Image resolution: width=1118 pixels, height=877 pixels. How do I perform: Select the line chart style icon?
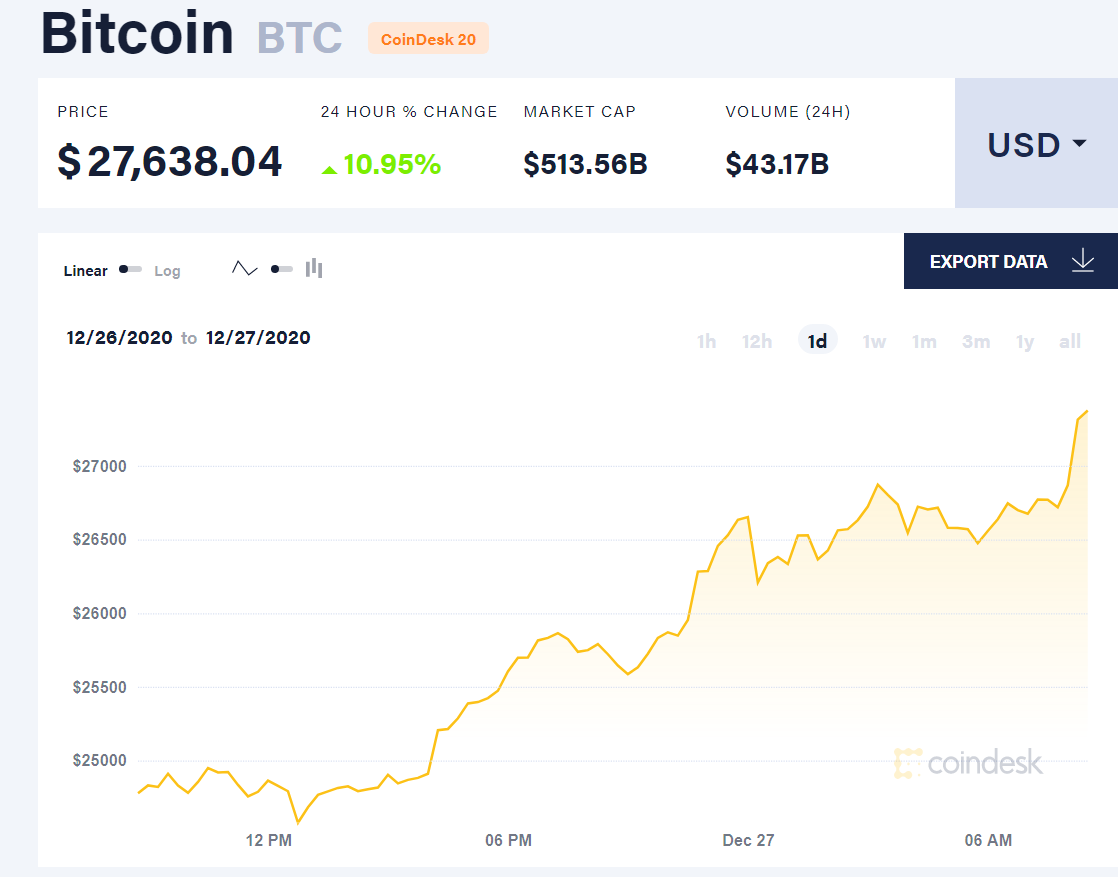[244, 268]
